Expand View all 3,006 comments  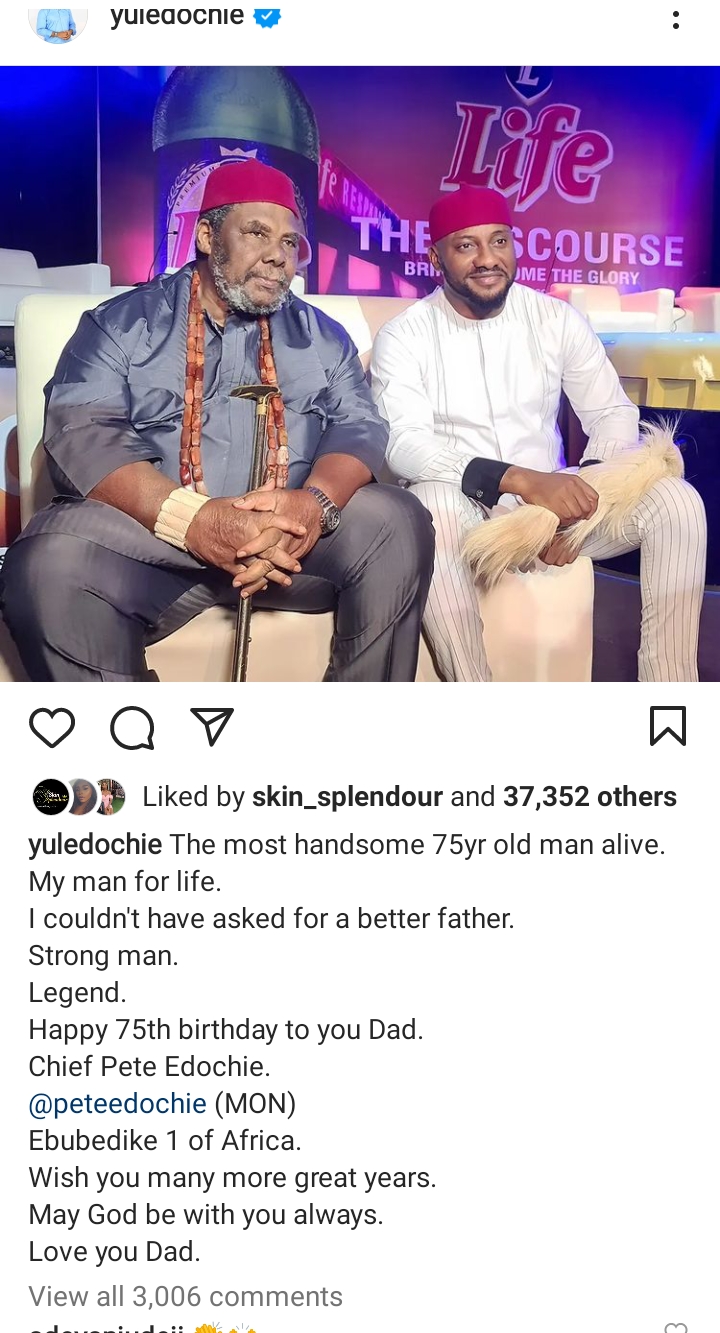click(x=186, y=1297)
